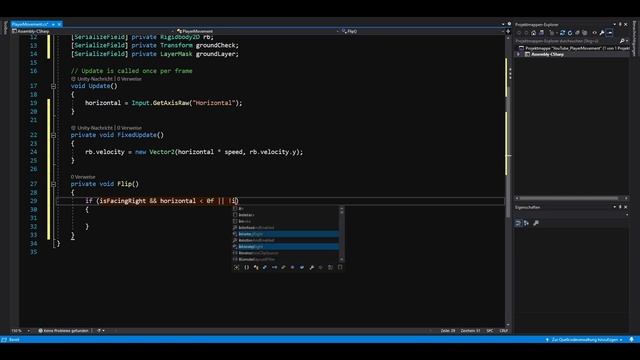Viewport: 640px width, 360px height.
Task: Switch views in the Projektmappen-Explorer toolbar
Action: [542, 33]
